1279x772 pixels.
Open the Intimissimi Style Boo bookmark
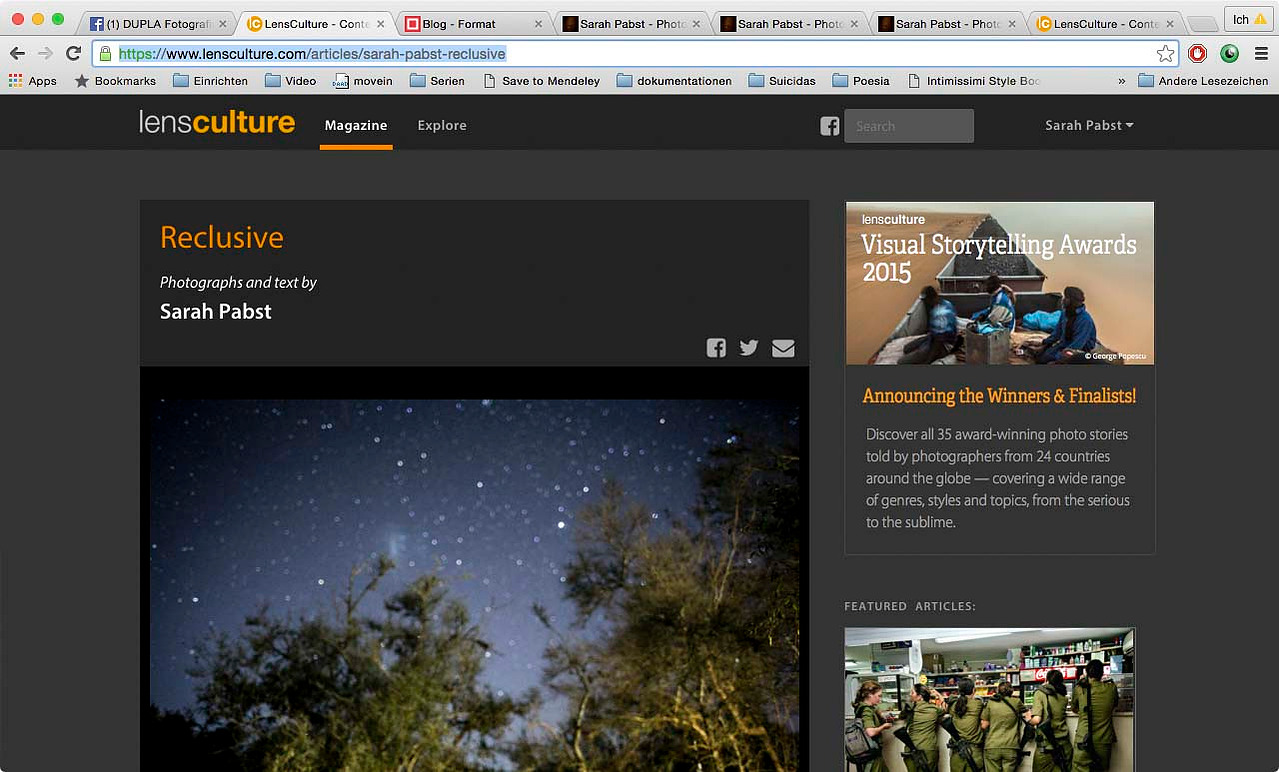[x=974, y=81]
